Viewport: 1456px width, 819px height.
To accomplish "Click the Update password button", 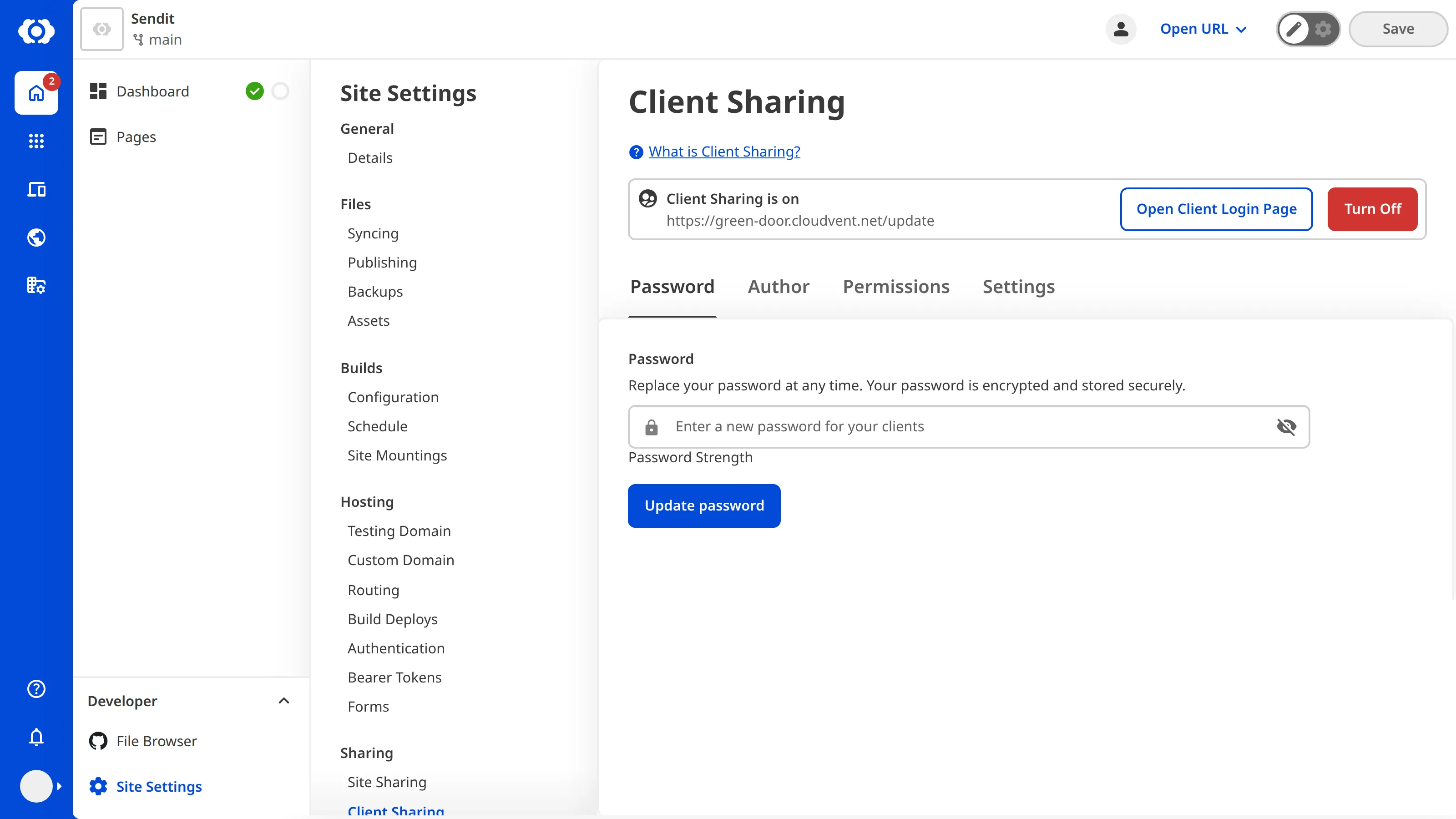I will (704, 506).
